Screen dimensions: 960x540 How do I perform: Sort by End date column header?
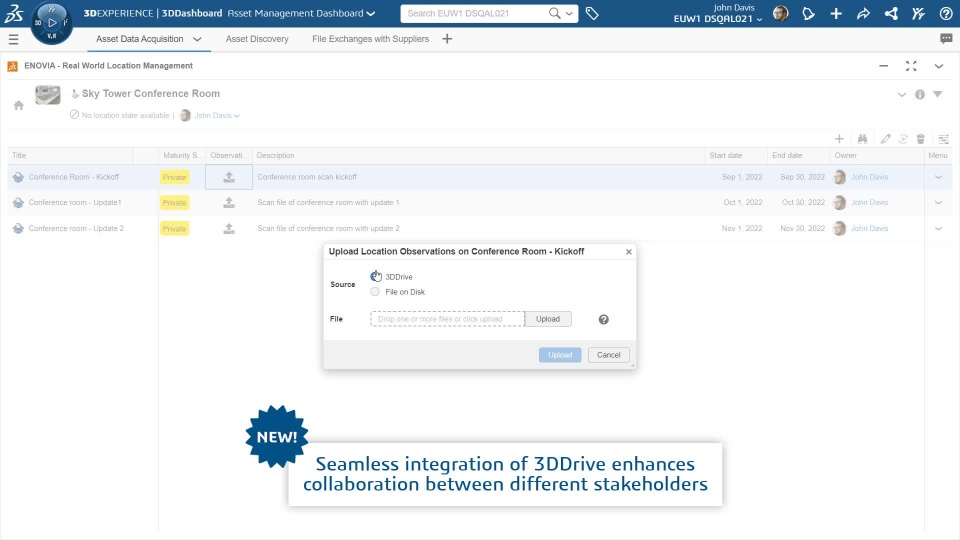(x=787, y=156)
